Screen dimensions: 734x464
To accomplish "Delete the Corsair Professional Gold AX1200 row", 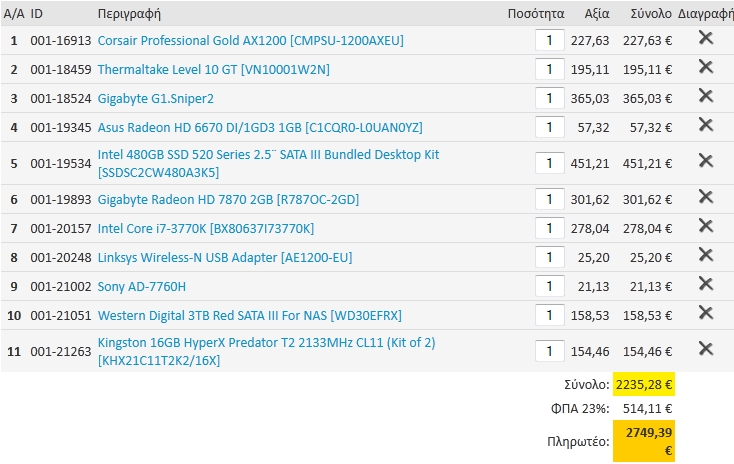I will tap(705, 37).
